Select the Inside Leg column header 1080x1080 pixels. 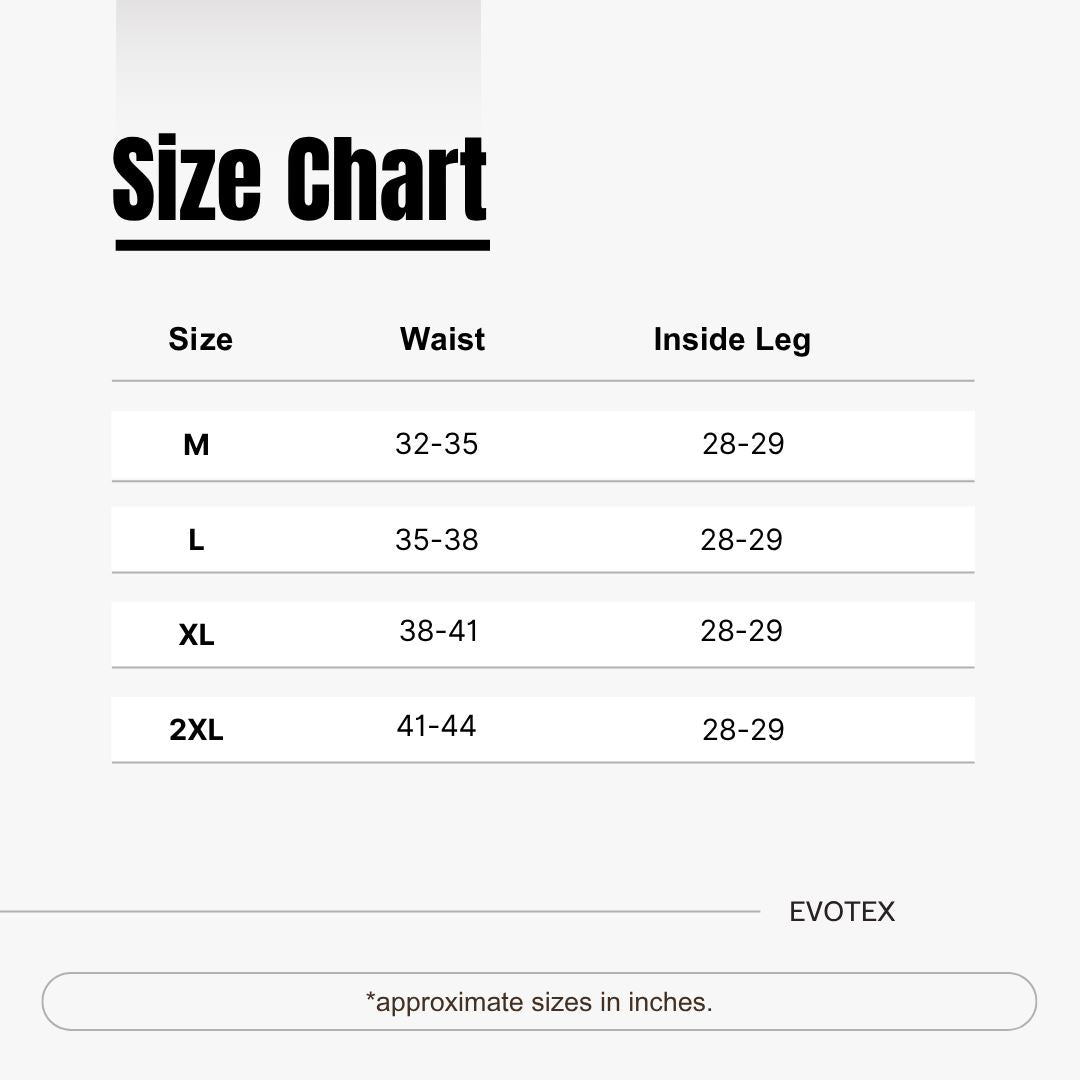[x=731, y=341]
